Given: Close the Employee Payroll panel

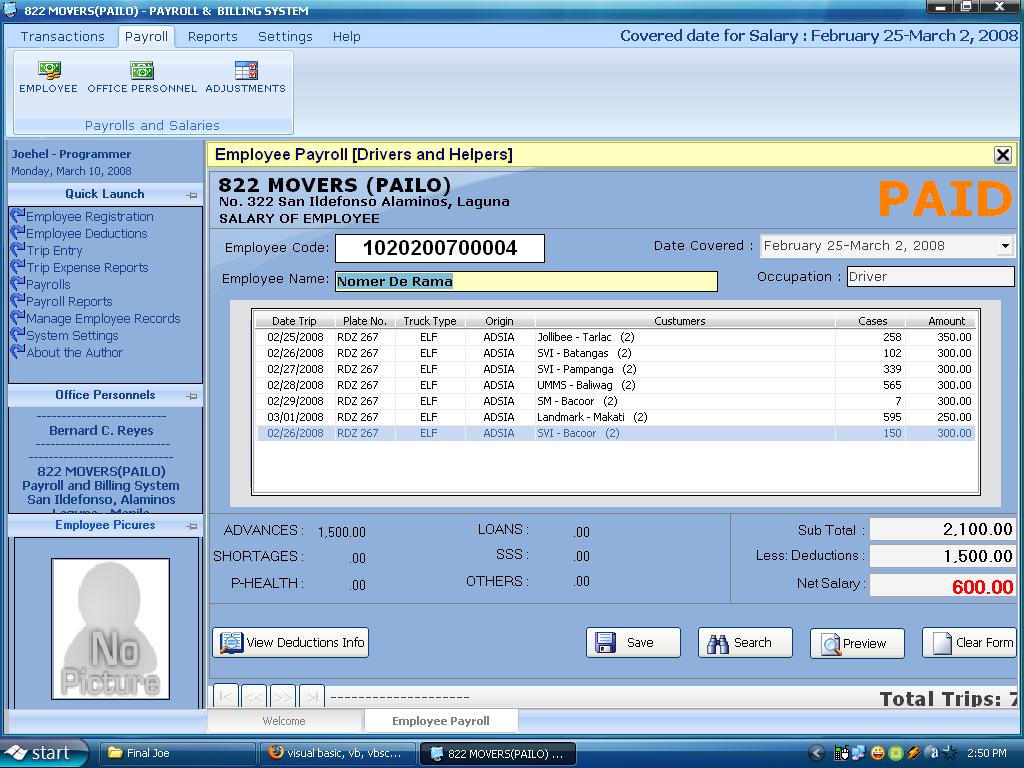Looking at the screenshot, I should [x=1002, y=154].
